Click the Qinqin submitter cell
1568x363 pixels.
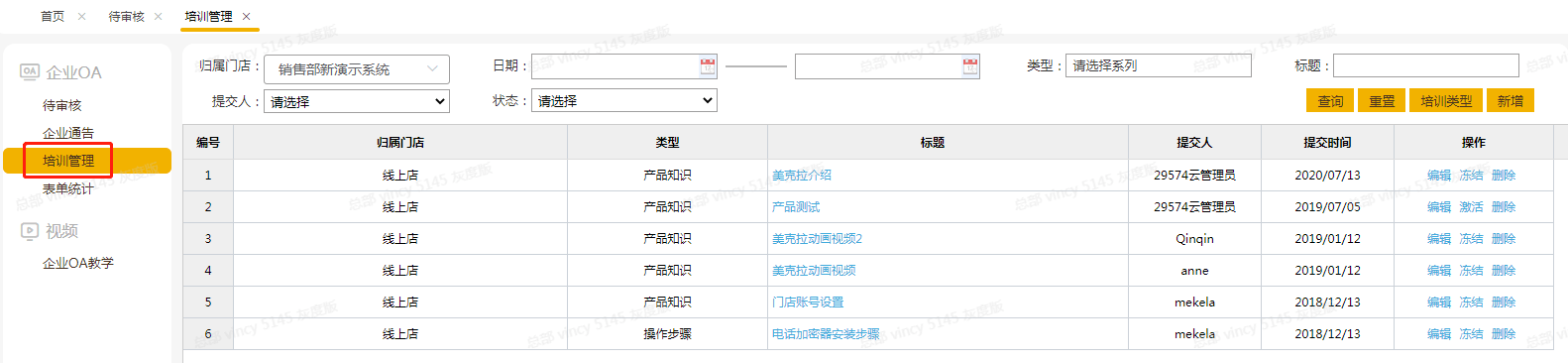1194,238
